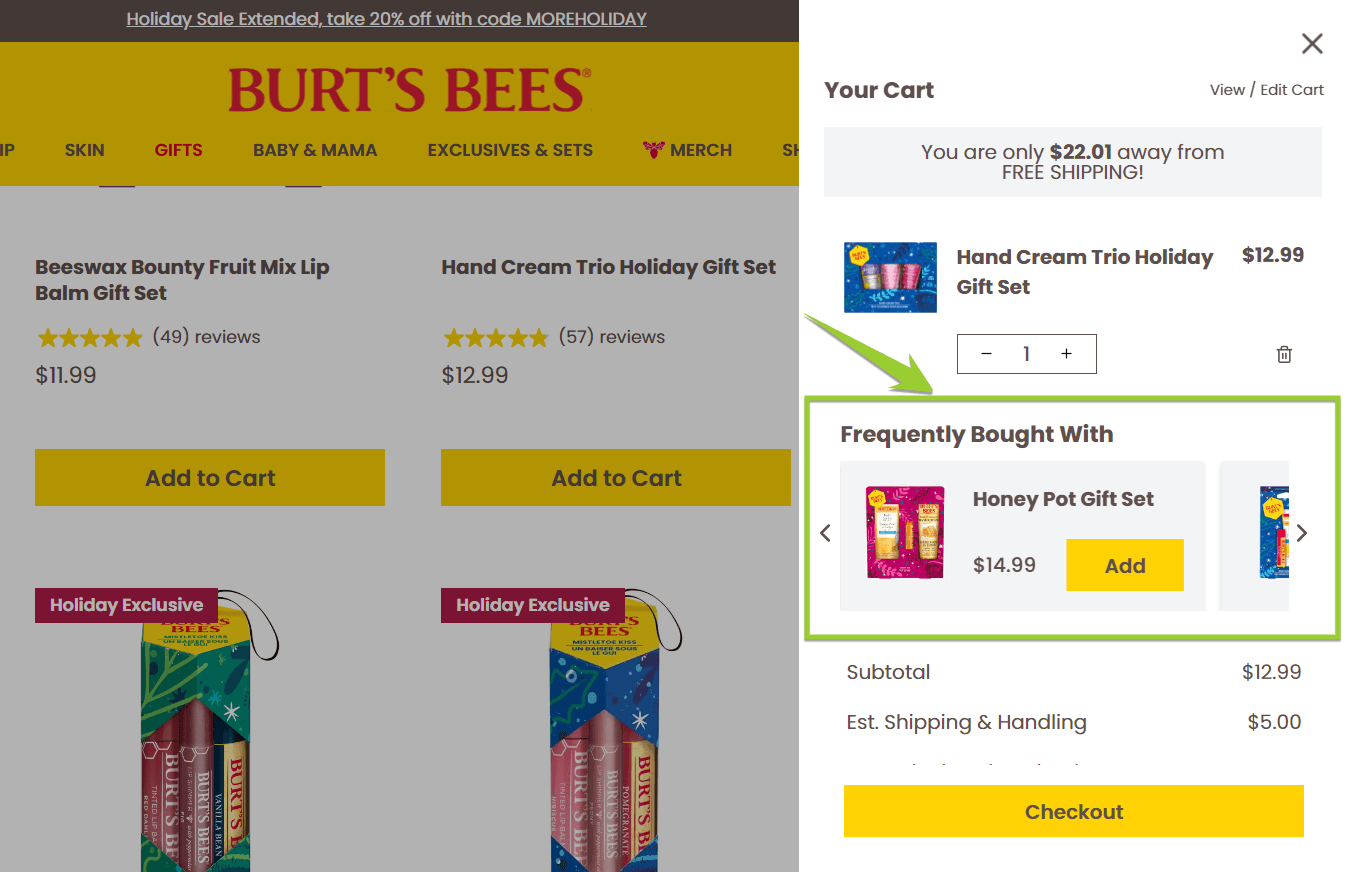Click the Burt's Bees logo

(409, 90)
